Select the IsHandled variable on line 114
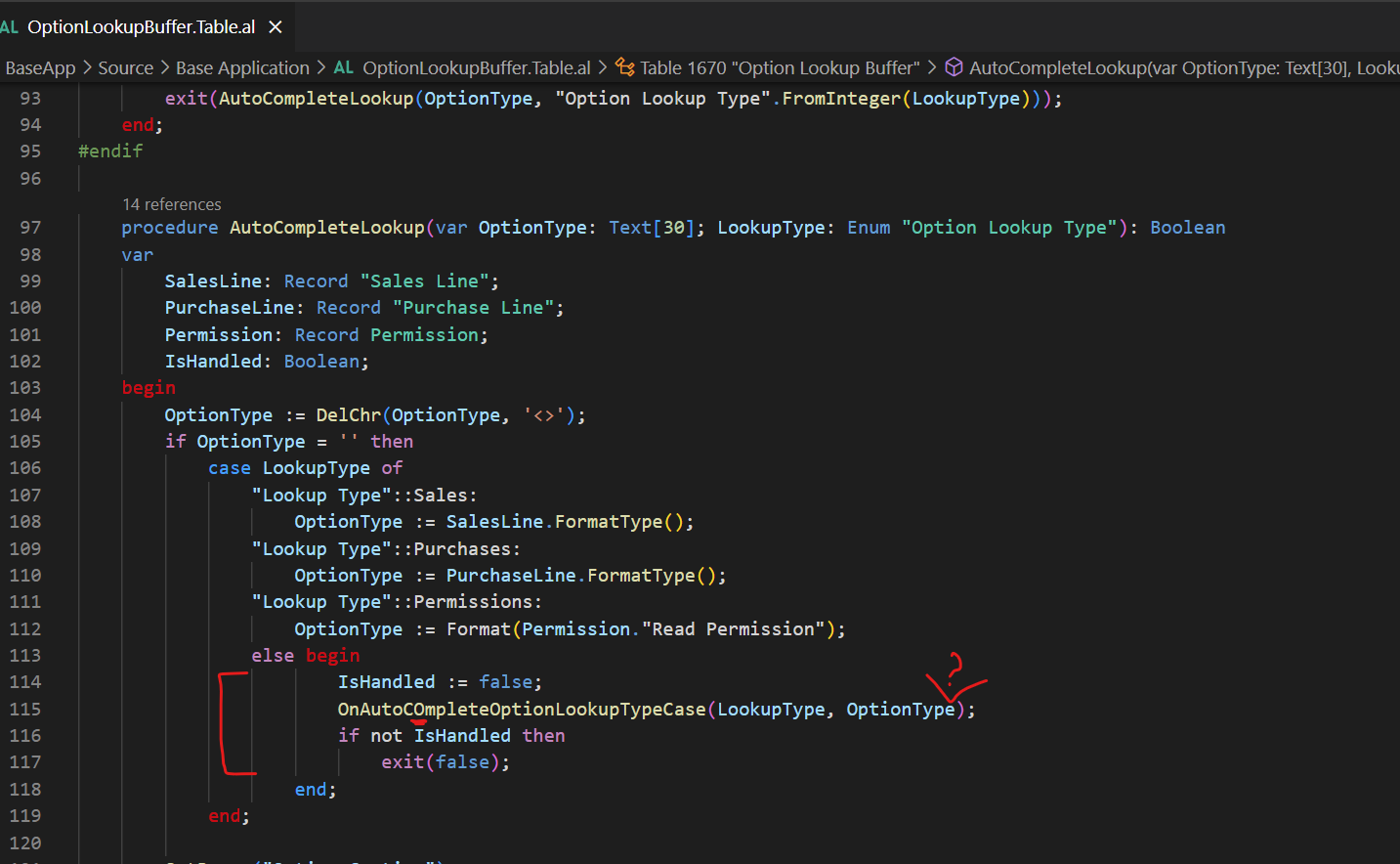The height and width of the screenshot is (864, 1400). 386,681
